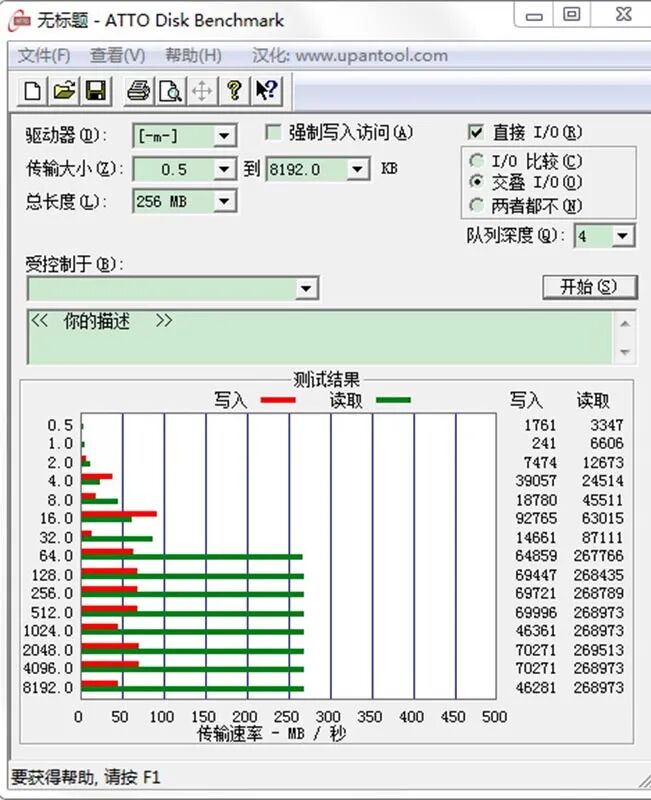Choose the 两者都不 radio option

tap(477, 206)
